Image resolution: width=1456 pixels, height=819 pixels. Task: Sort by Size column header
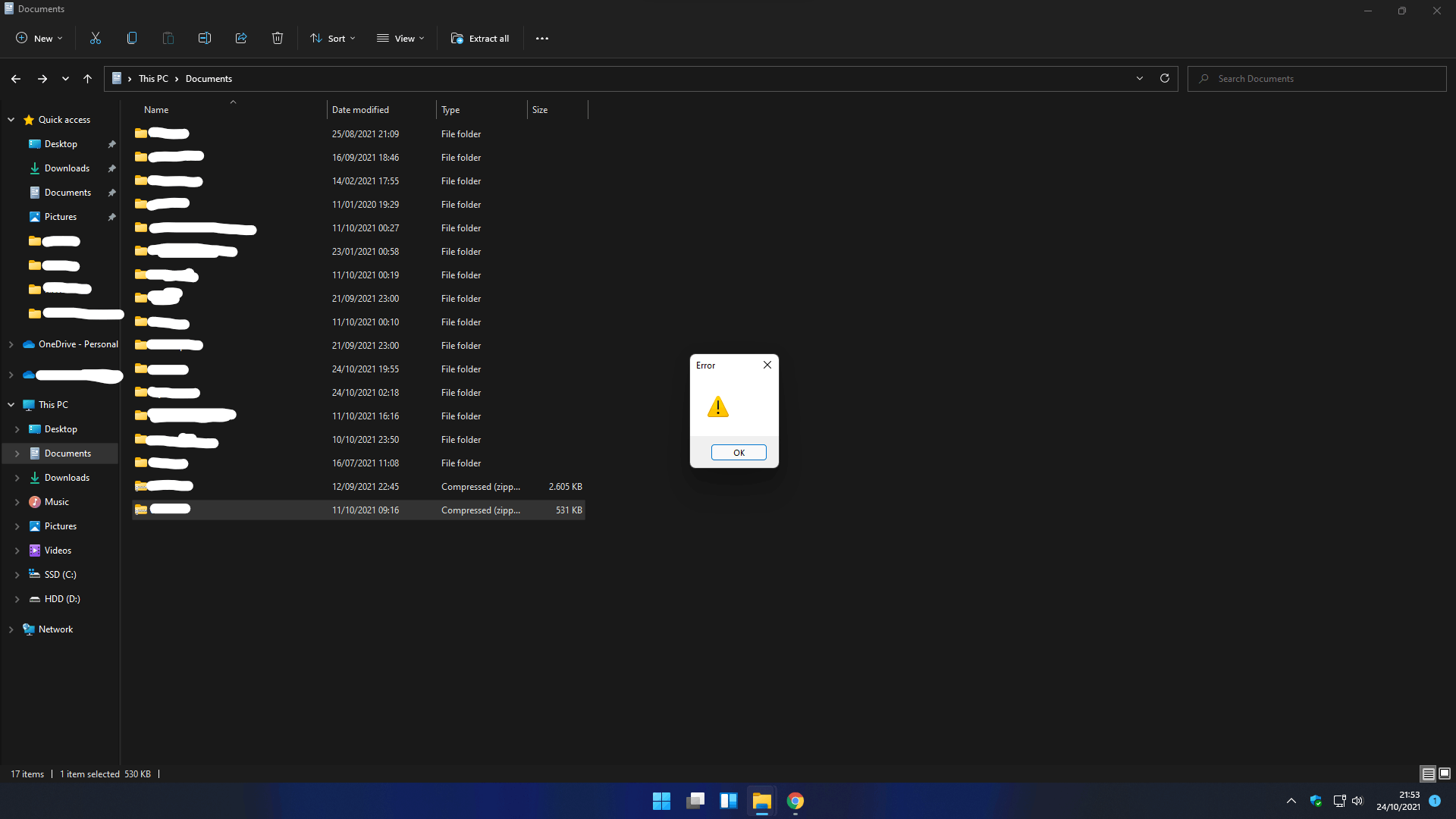557,110
